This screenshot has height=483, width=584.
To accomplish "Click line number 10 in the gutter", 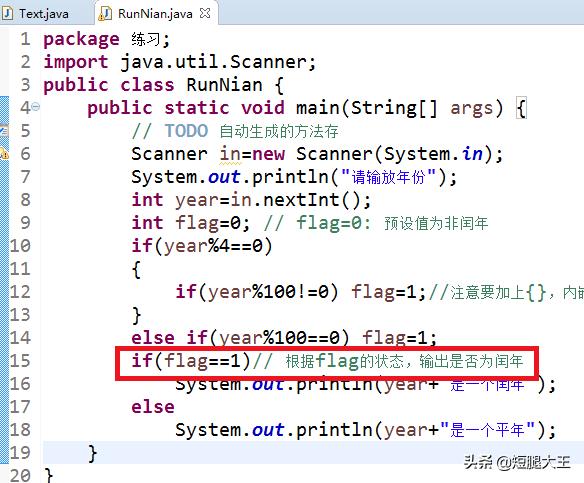I will (20, 246).
